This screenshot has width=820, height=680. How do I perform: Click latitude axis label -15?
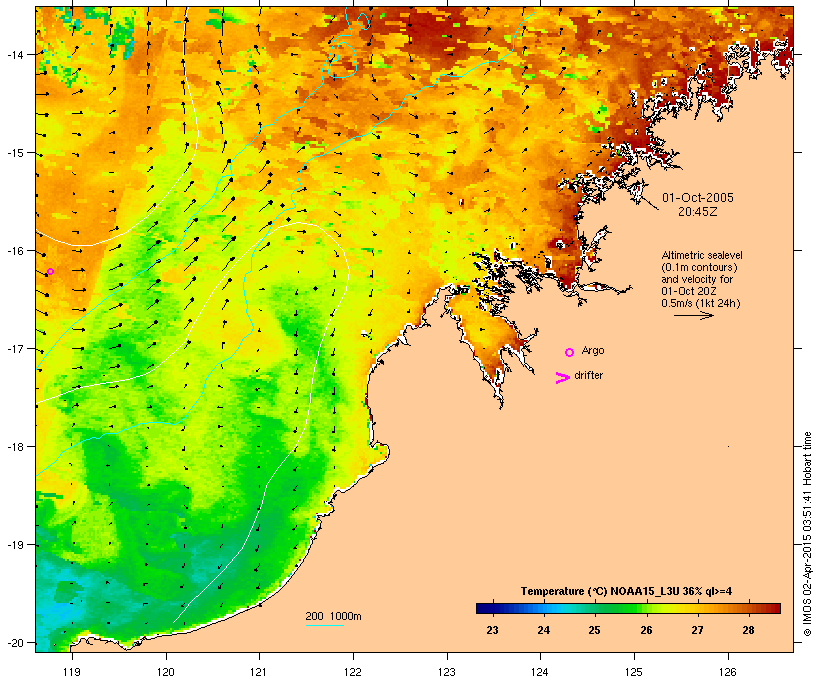point(14,153)
